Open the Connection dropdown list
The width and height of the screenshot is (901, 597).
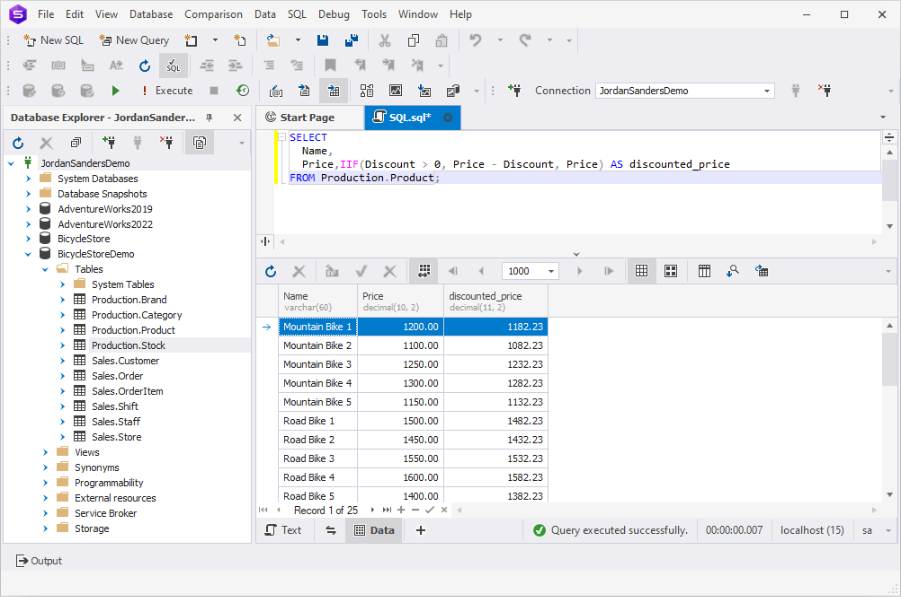(767, 91)
